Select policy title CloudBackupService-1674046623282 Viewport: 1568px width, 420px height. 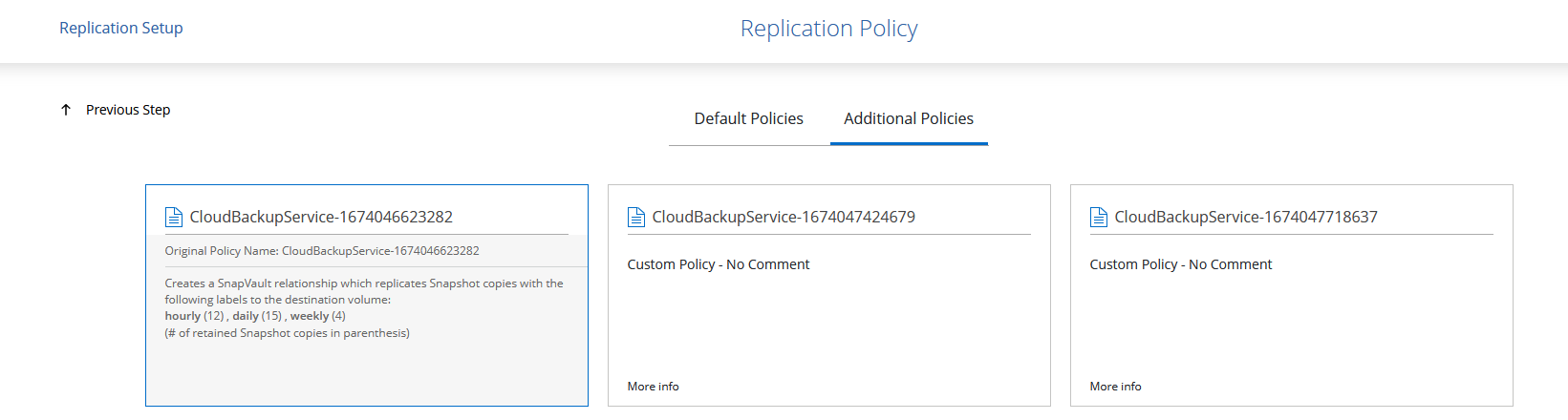(x=321, y=218)
